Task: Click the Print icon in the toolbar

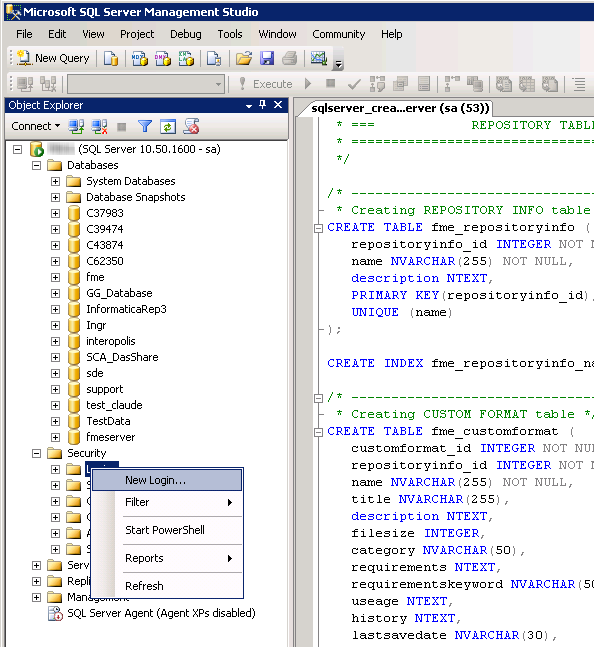Action: coord(290,58)
